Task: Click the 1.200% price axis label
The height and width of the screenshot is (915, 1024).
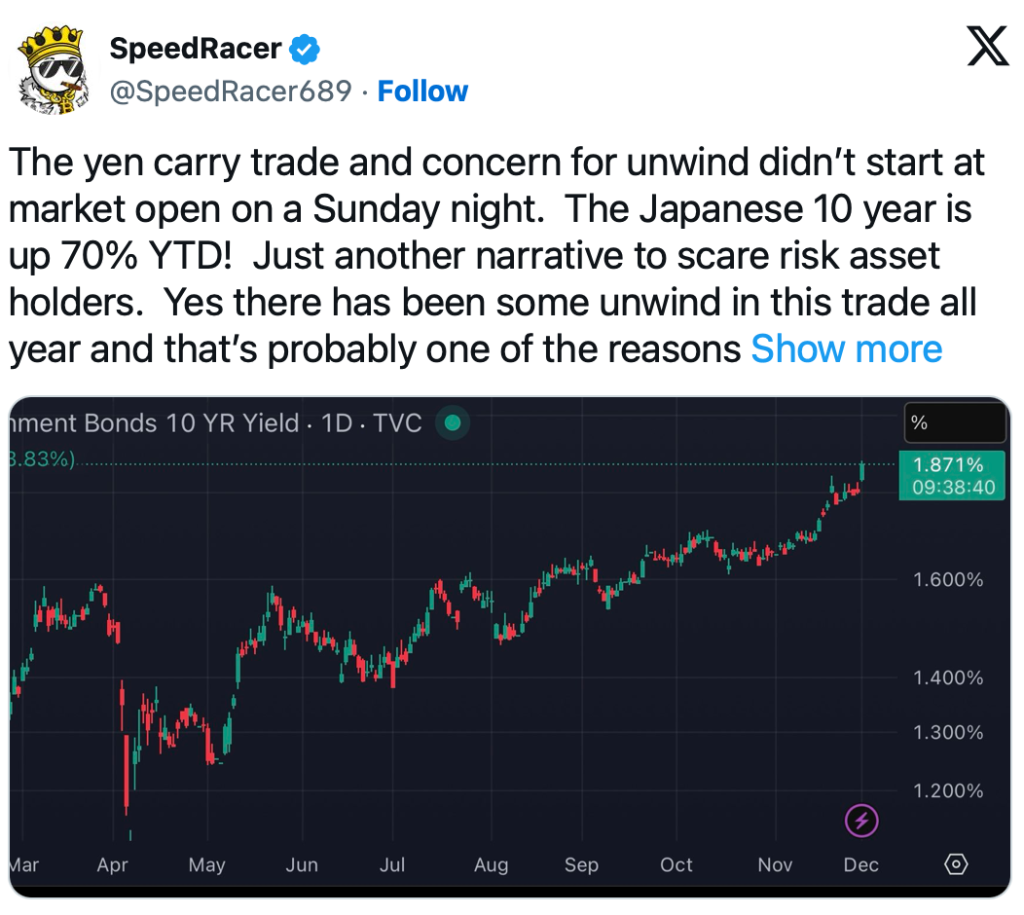Action: coord(948,791)
